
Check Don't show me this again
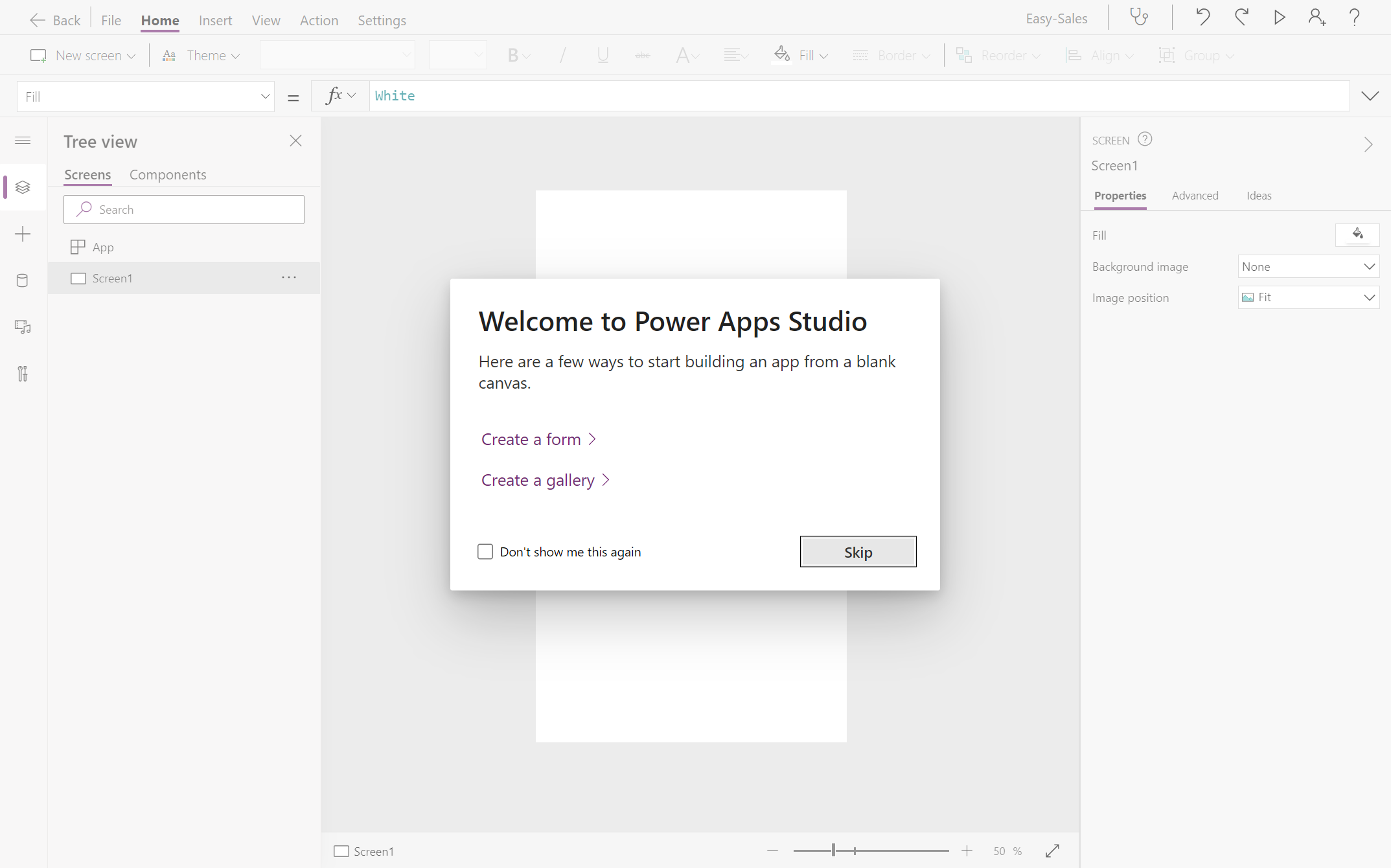point(485,552)
